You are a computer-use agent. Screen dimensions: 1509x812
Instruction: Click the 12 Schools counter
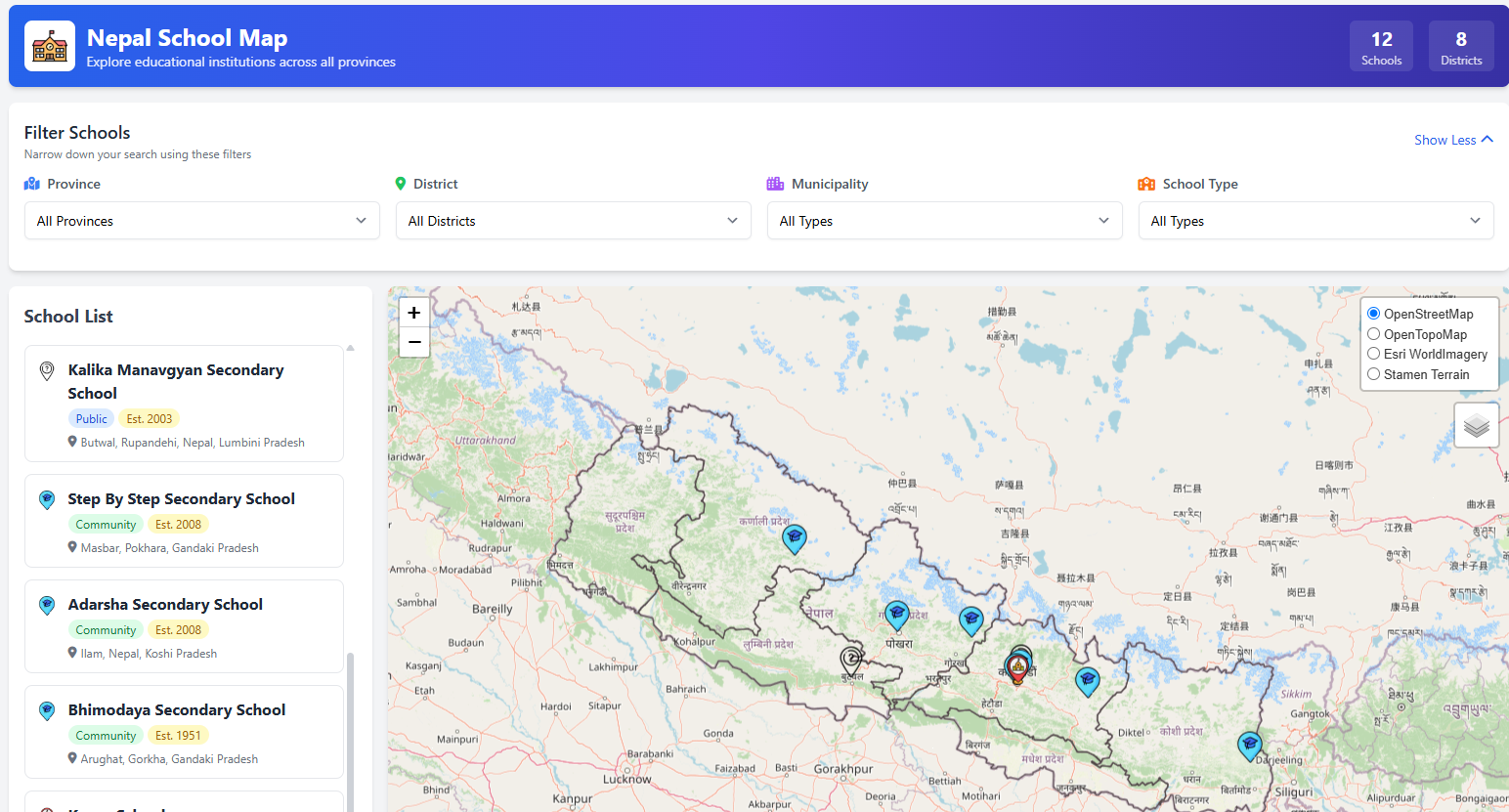pyautogui.click(x=1381, y=46)
